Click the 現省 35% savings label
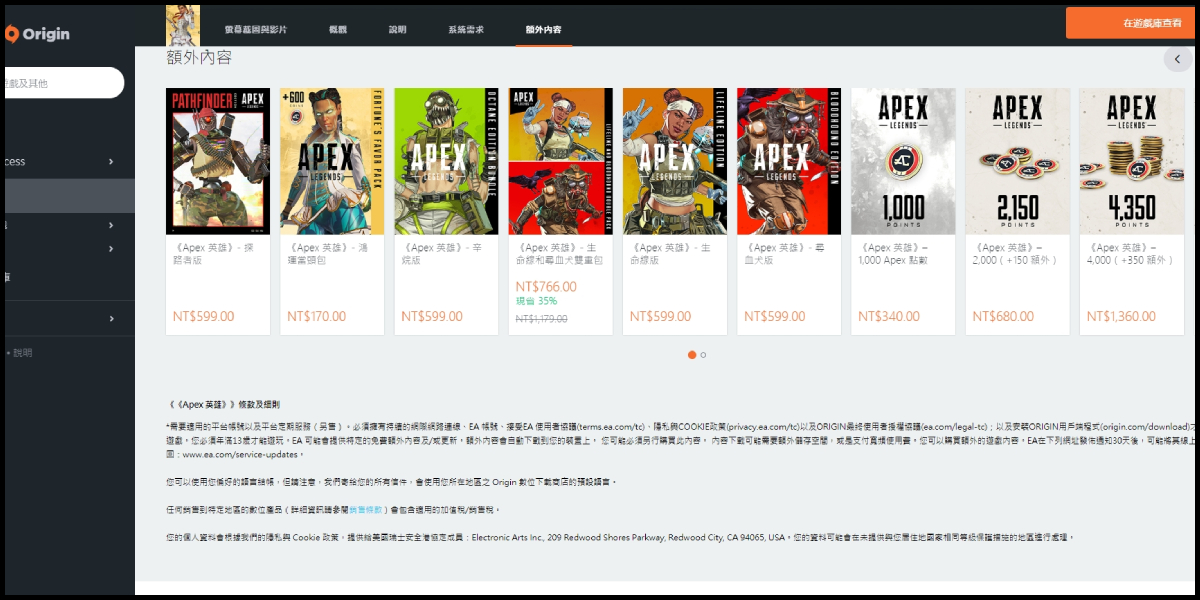This screenshot has width=1200, height=600. click(x=536, y=301)
